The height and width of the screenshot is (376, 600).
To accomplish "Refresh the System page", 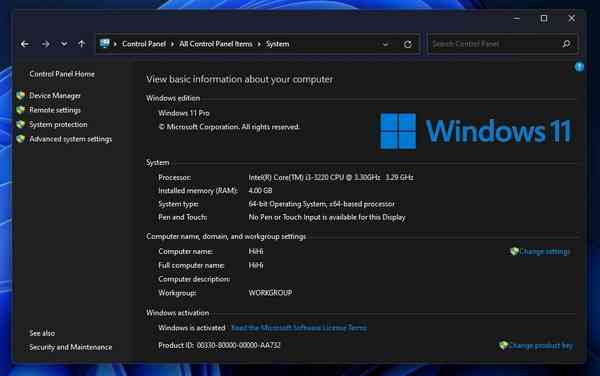I will pos(408,44).
